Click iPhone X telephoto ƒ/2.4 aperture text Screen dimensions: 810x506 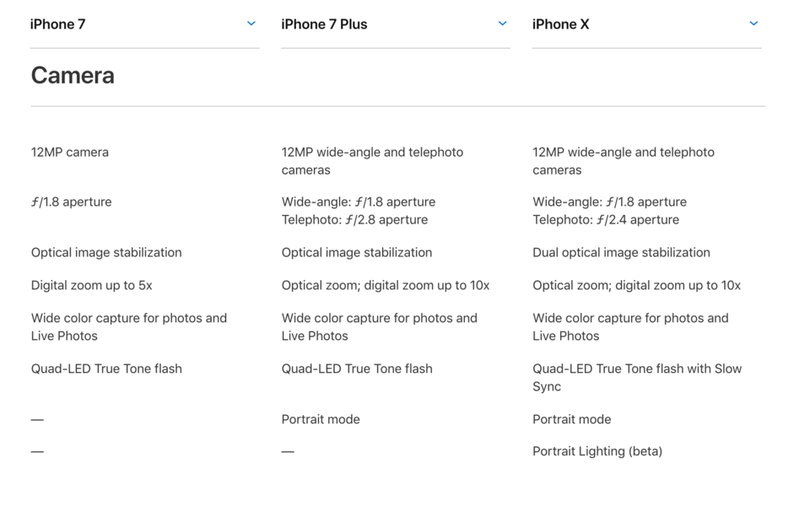(605, 220)
